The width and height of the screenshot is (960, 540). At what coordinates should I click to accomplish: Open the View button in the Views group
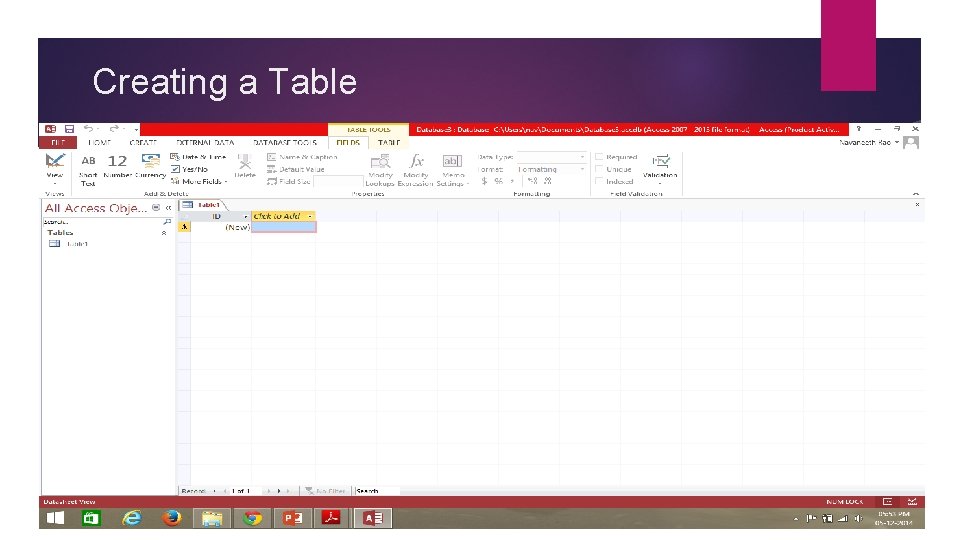pos(54,168)
